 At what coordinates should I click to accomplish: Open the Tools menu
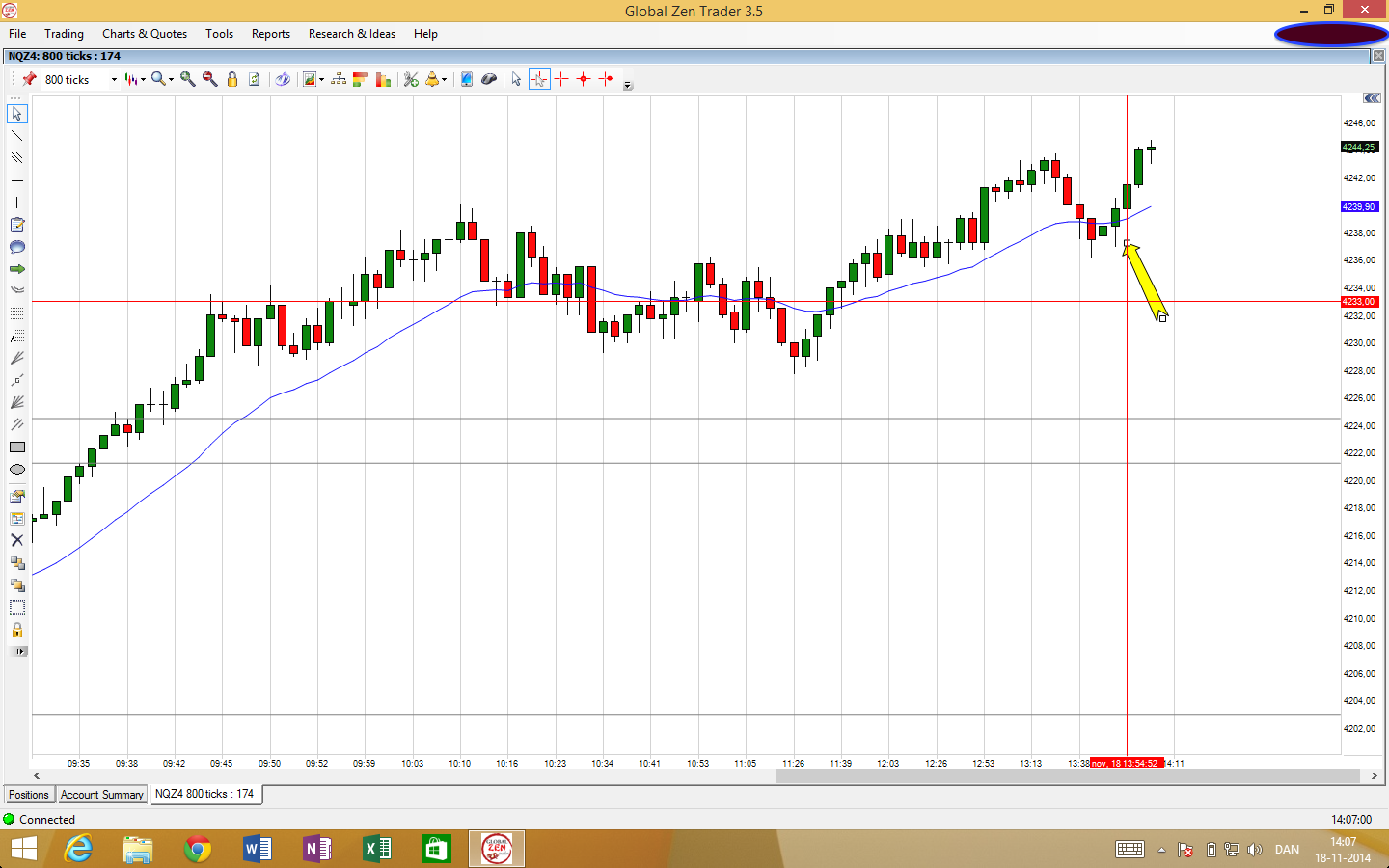219,34
